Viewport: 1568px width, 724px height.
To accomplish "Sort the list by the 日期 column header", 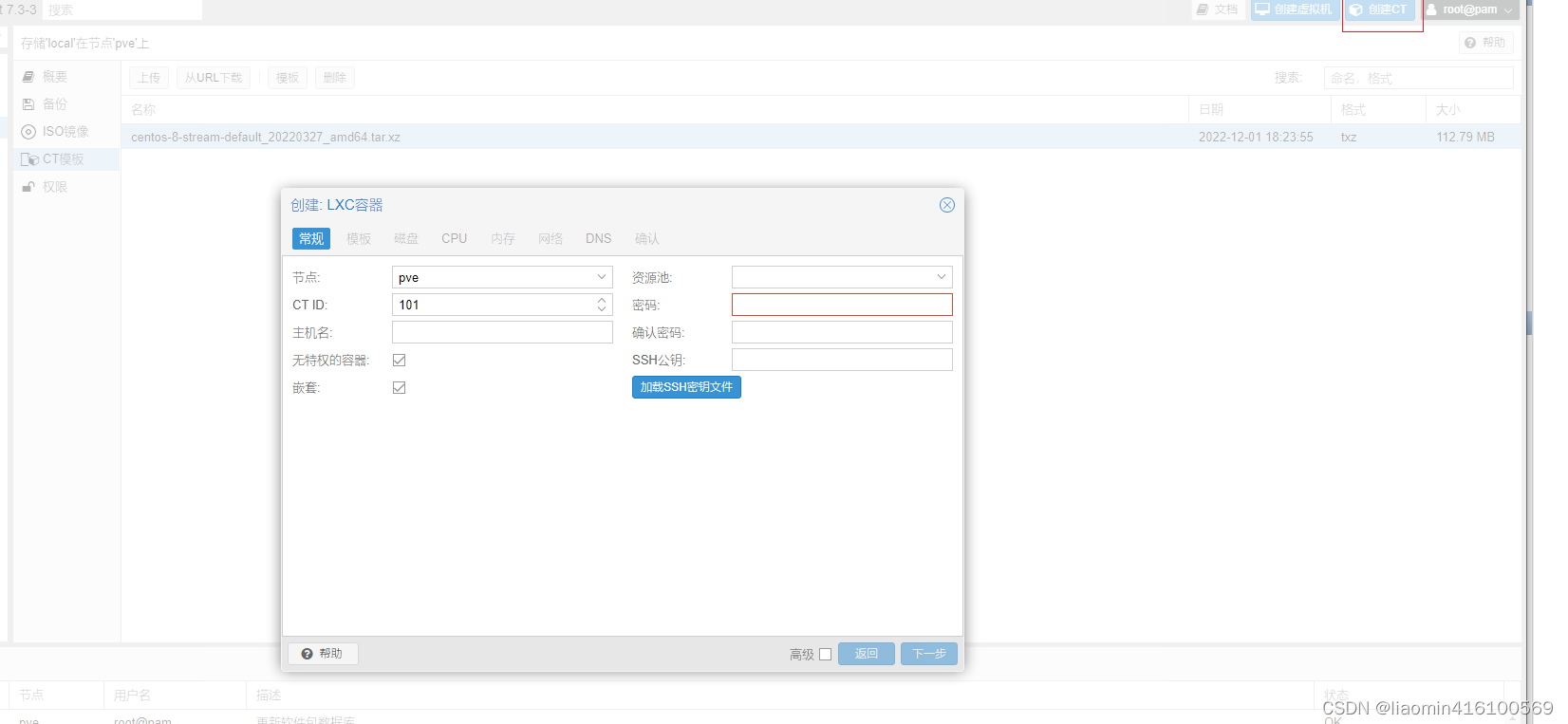I will click(1260, 110).
